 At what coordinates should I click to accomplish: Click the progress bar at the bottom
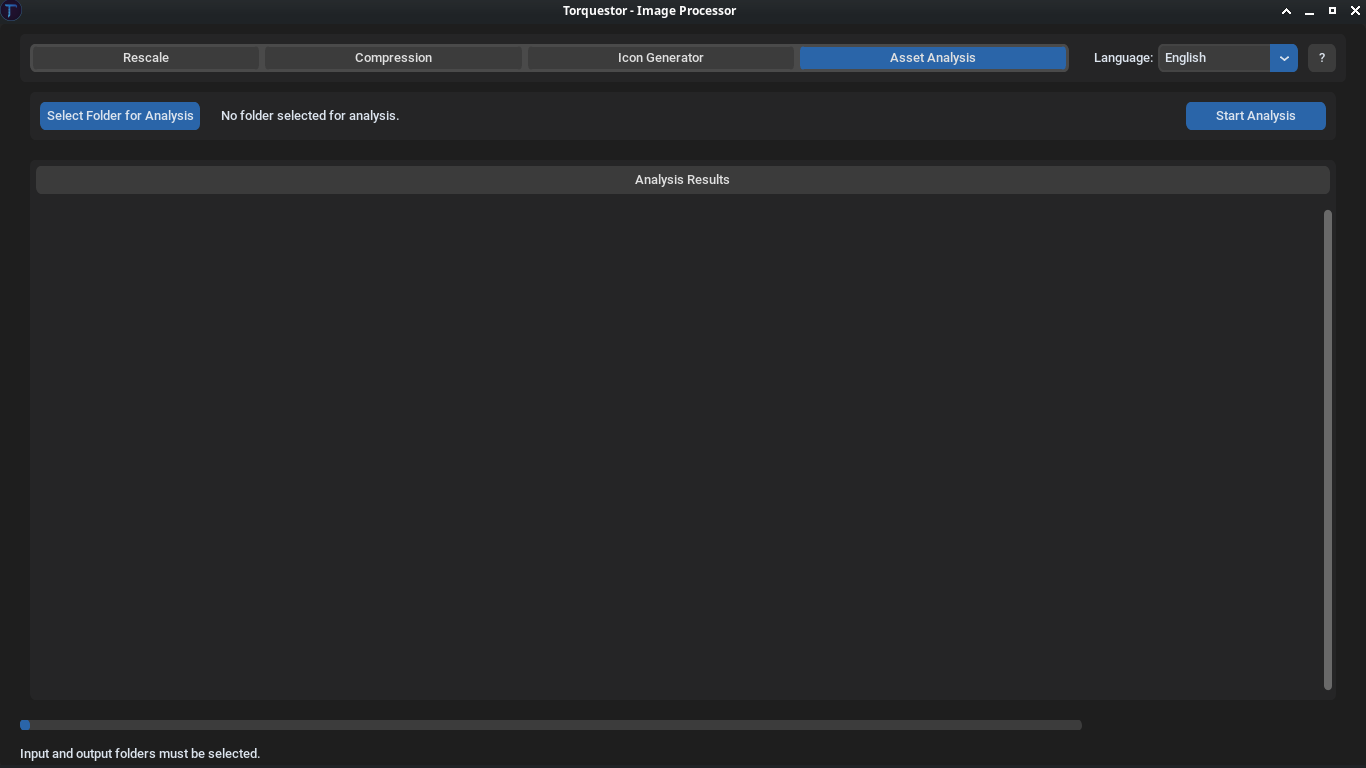[550, 725]
